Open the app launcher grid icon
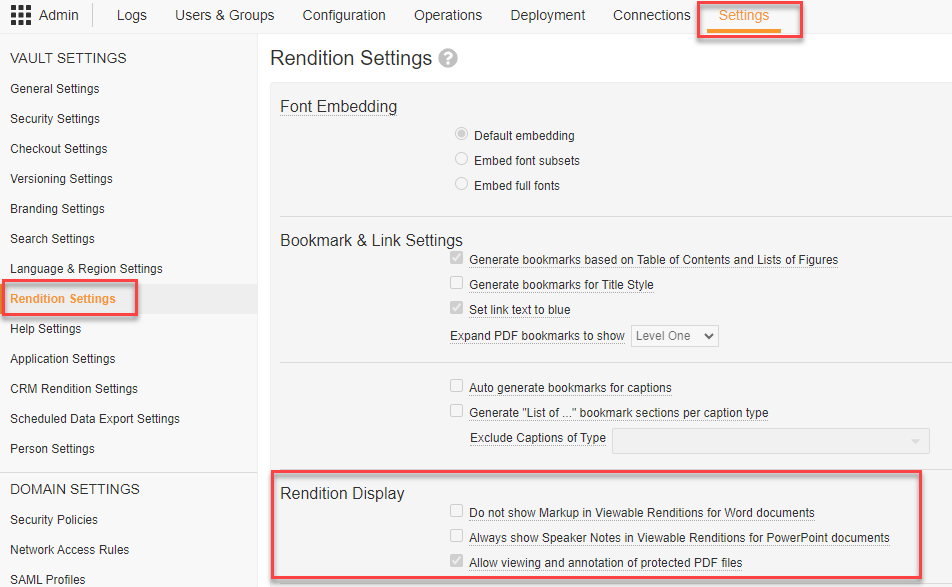This screenshot has width=952, height=587. point(20,16)
